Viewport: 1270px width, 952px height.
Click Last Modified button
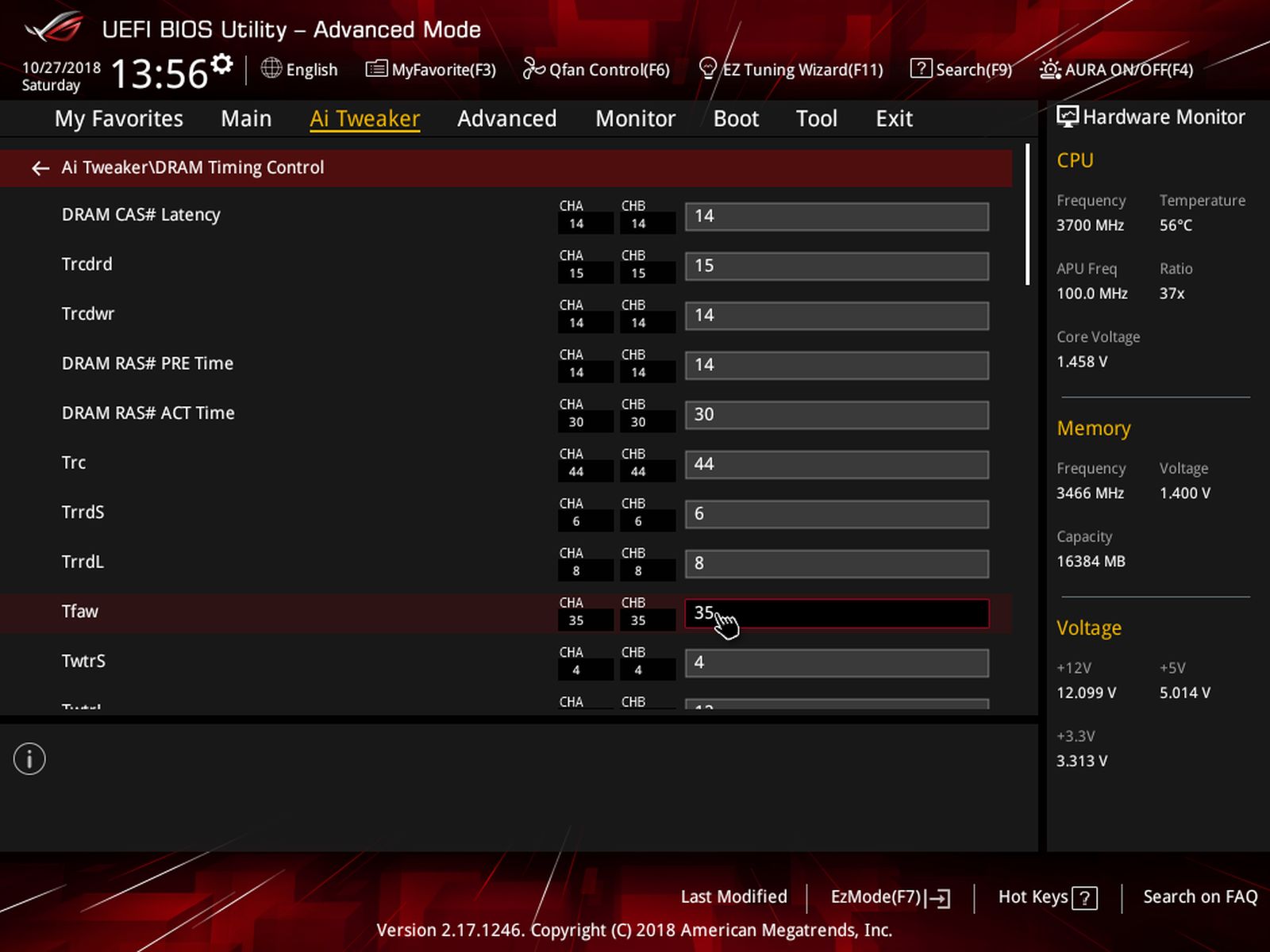[734, 897]
